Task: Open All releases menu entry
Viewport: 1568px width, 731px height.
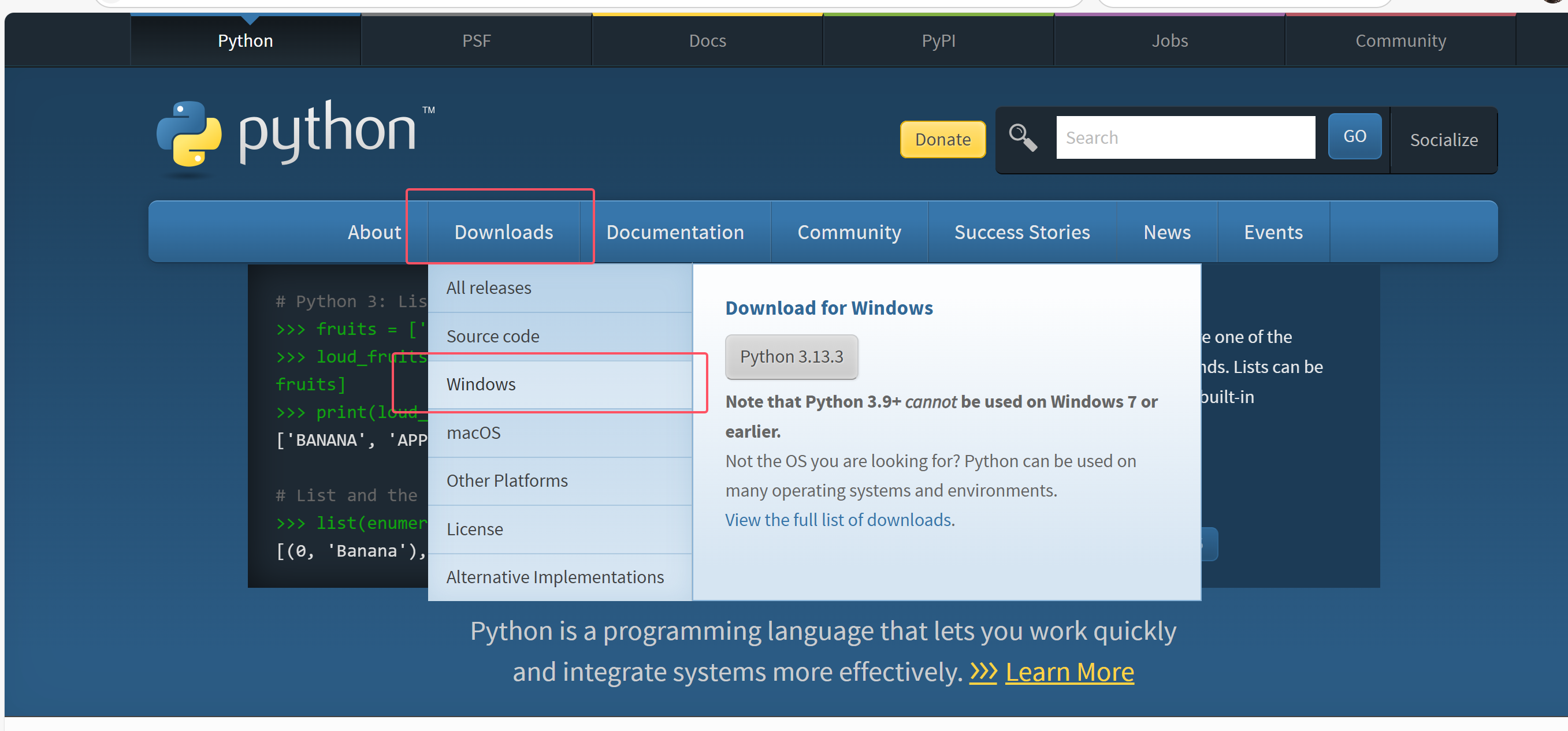Action: point(488,288)
